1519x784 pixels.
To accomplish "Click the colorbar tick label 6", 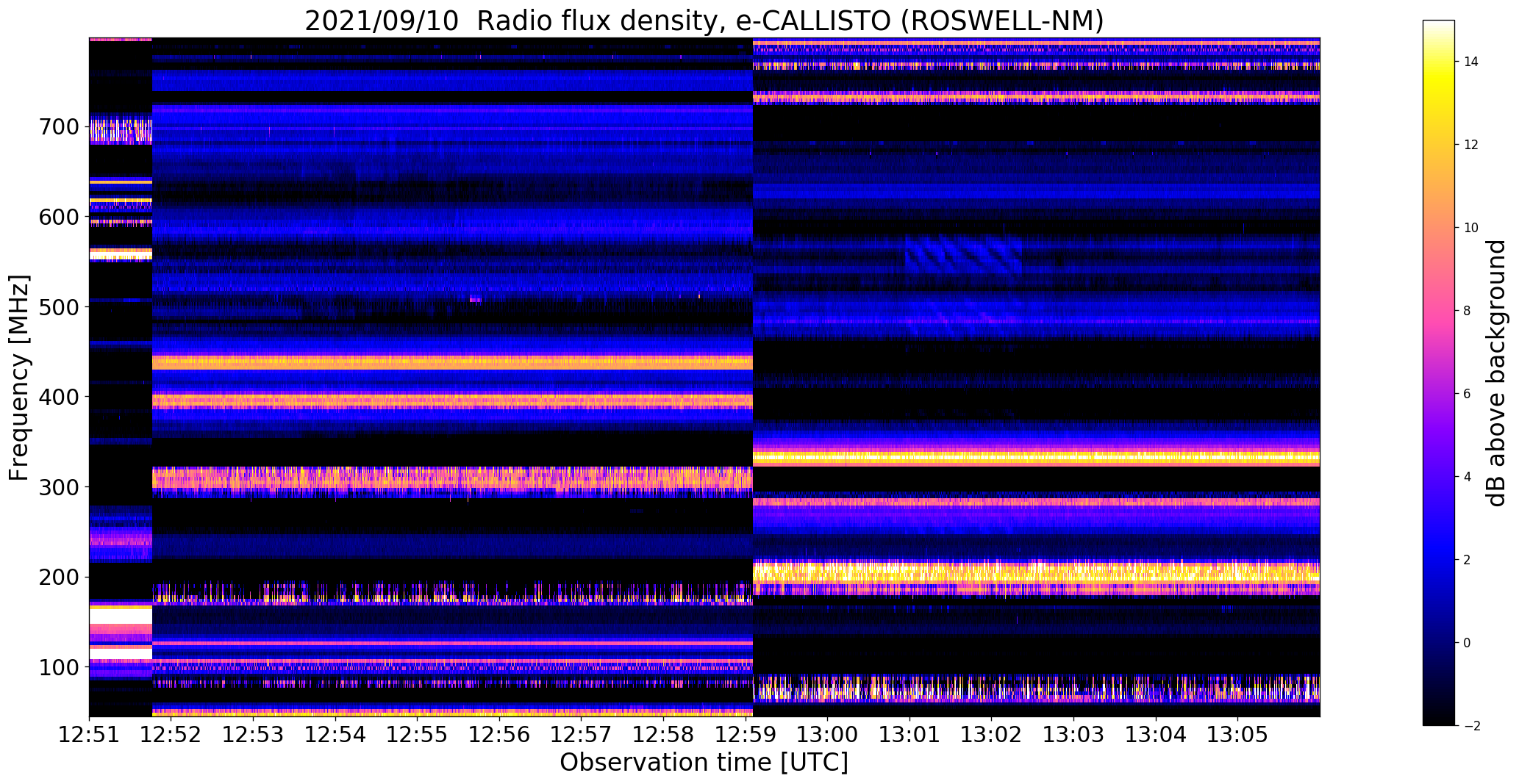I will [1468, 394].
